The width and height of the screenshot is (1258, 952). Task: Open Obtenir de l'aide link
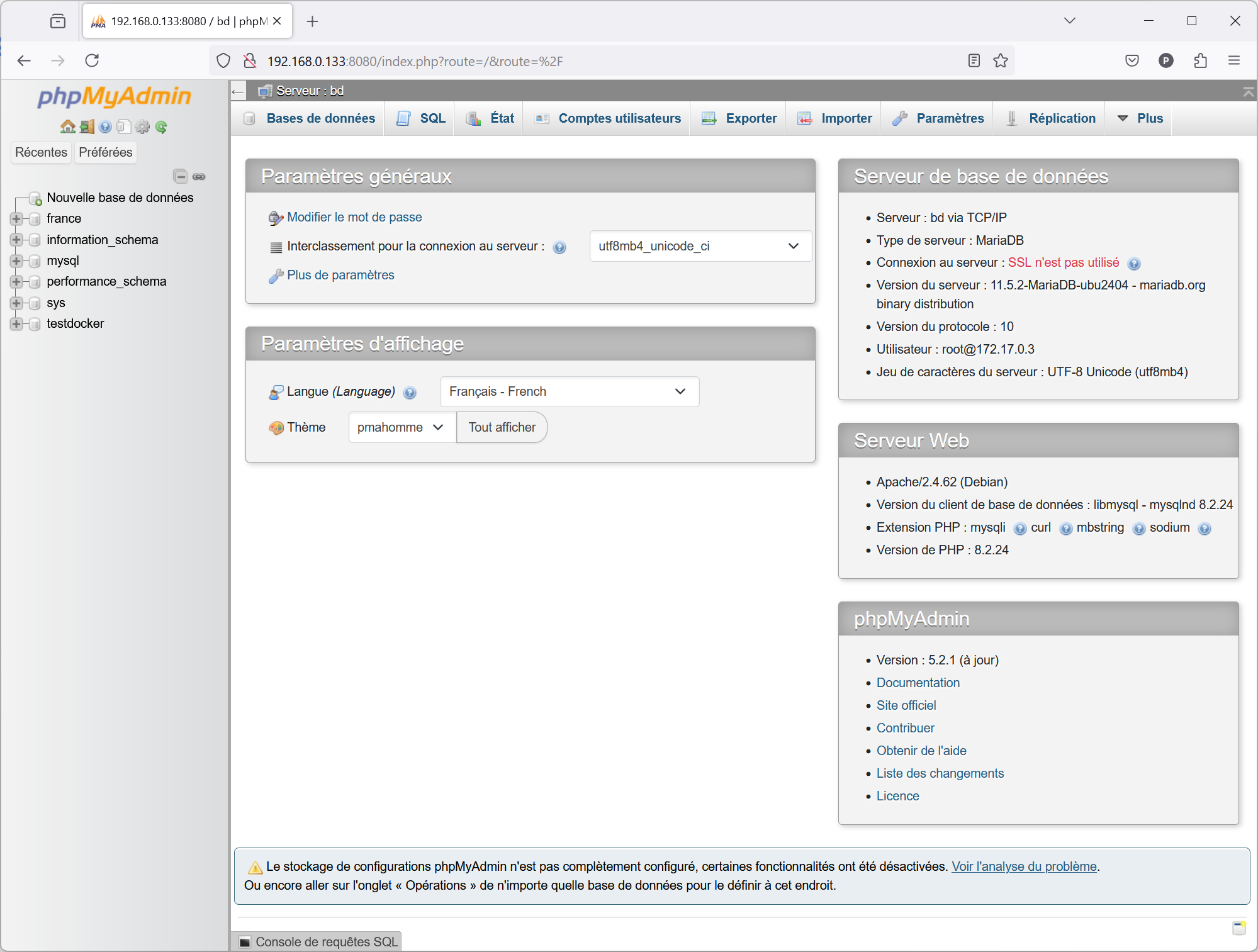click(921, 751)
